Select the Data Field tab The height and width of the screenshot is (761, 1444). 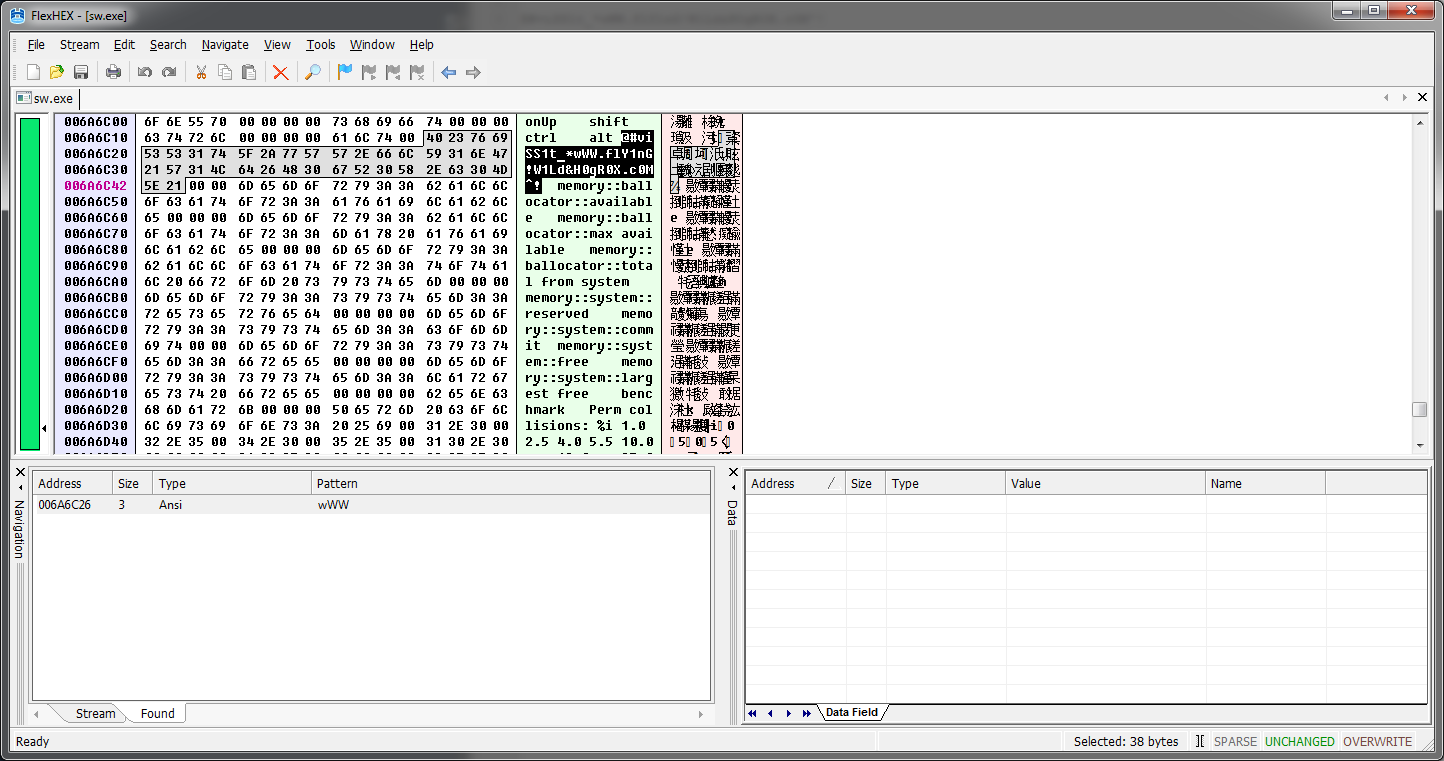[852, 713]
